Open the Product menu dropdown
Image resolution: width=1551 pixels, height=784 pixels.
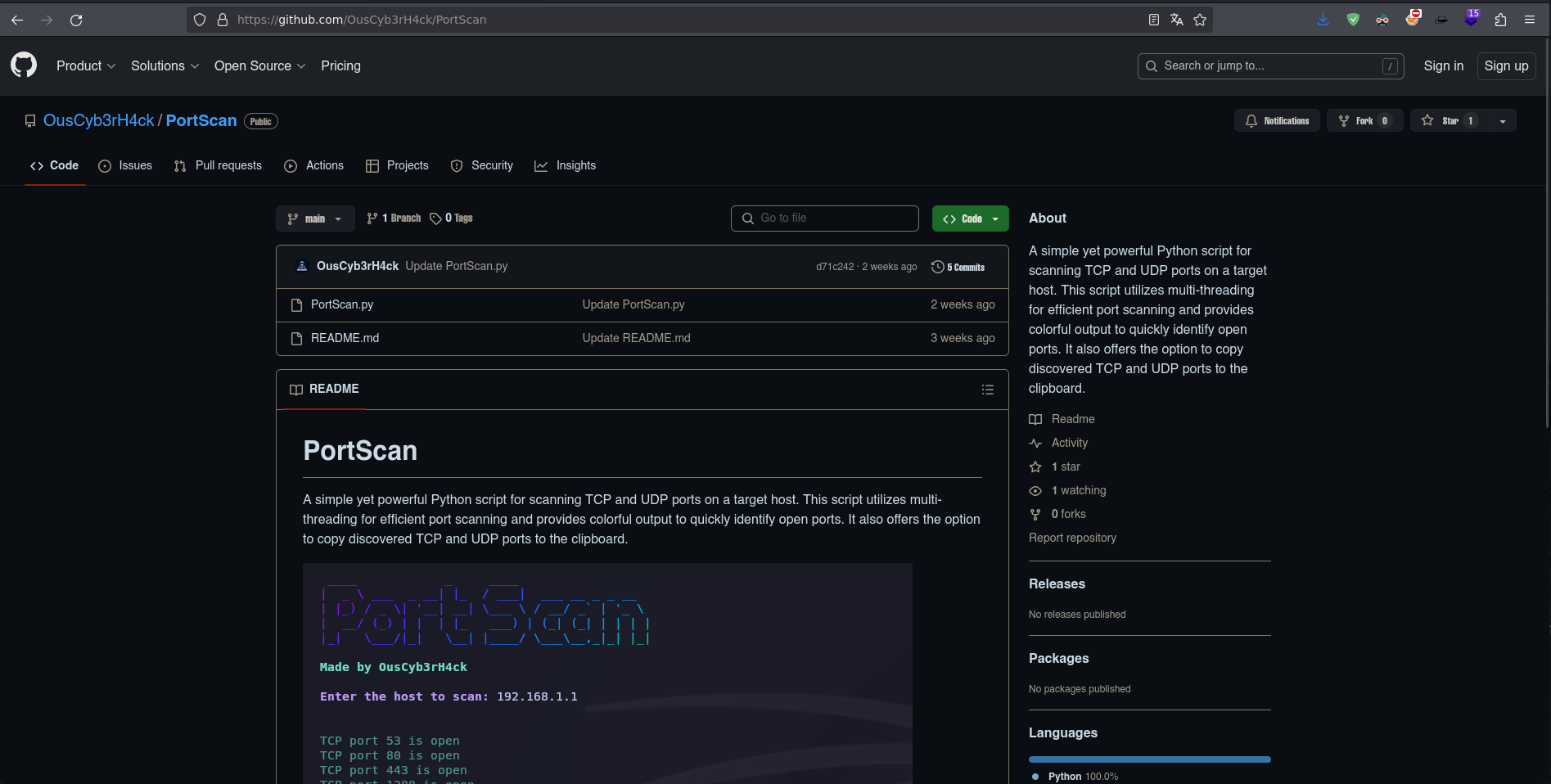pyautogui.click(x=86, y=65)
